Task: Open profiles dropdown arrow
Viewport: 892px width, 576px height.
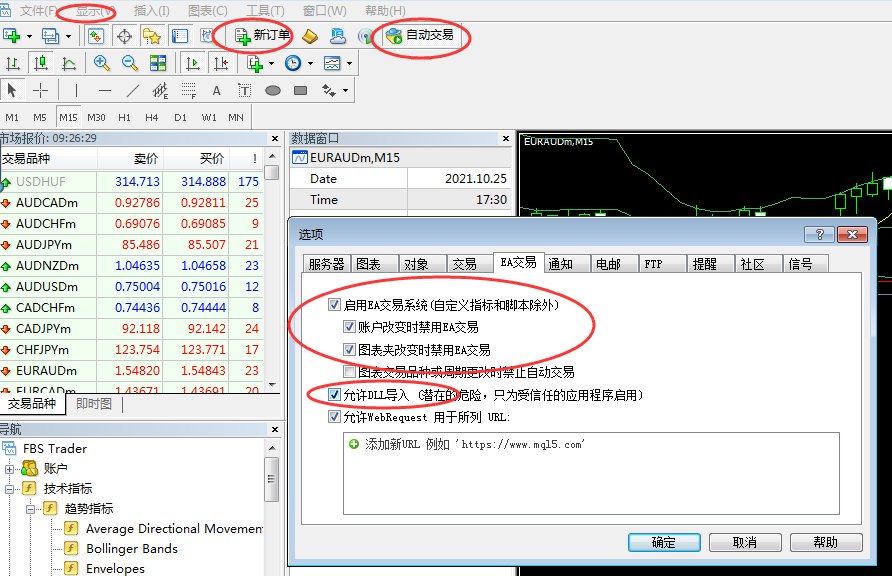Action: pyautogui.click(x=68, y=36)
